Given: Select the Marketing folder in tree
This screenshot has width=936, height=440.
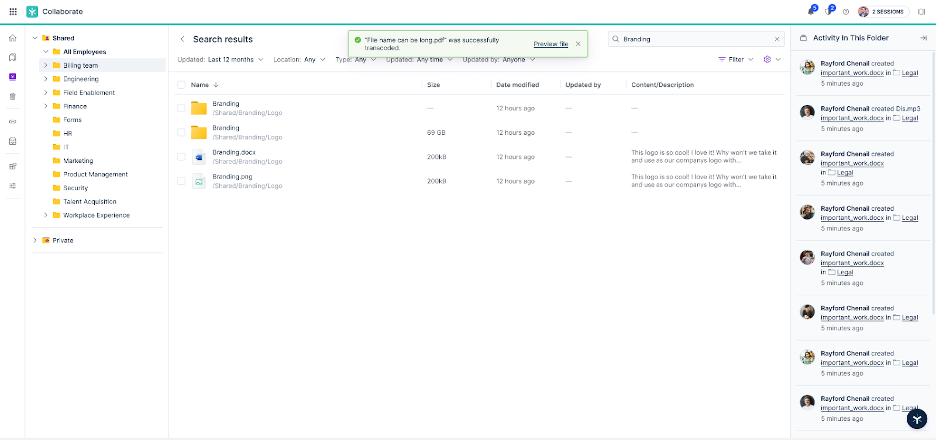Looking at the screenshot, I should click(78, 160).
